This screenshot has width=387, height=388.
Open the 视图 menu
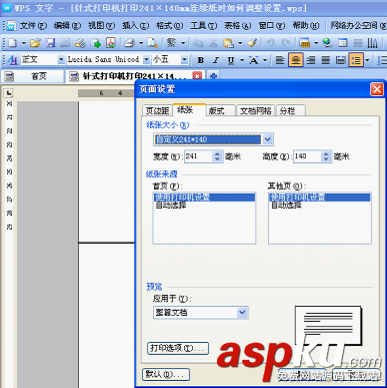point(101,26)
